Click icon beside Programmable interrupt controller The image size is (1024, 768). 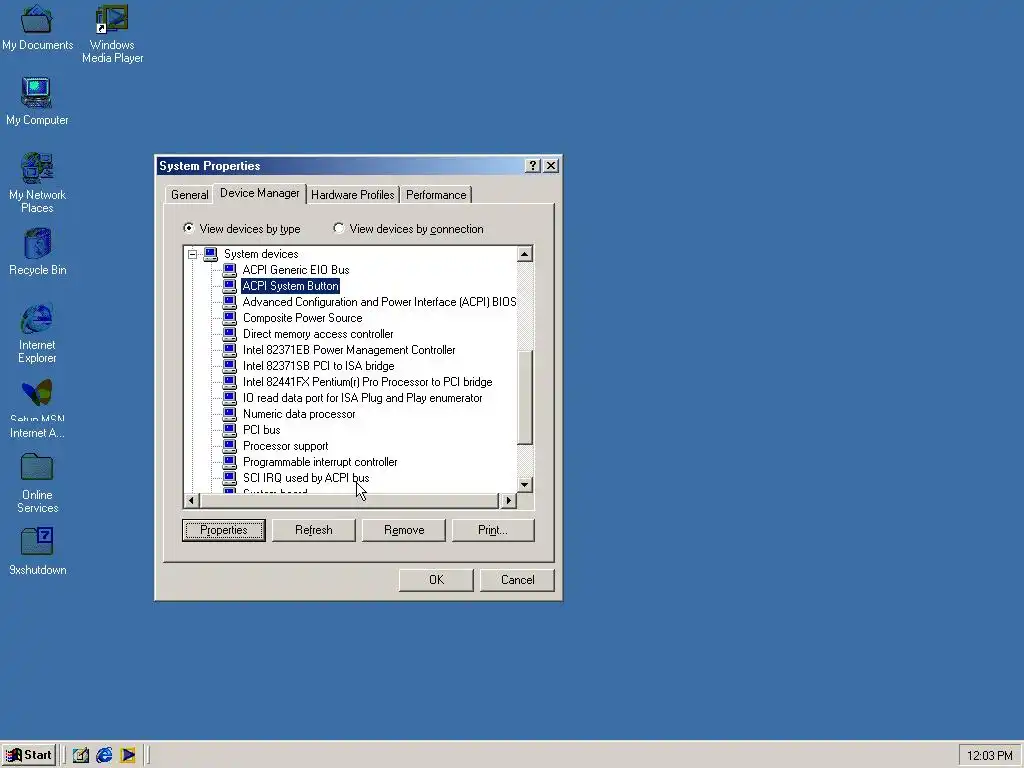(229, 462)
